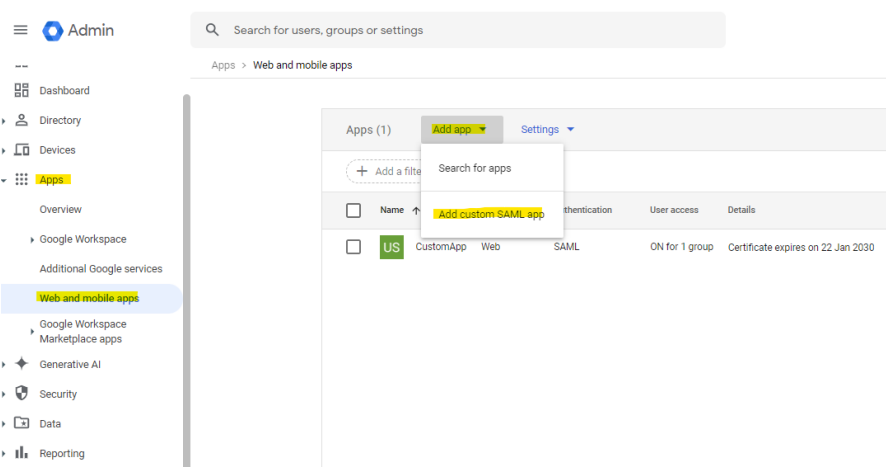
Task: Open Dashboard in the sidebar
Action: point(64,90)
